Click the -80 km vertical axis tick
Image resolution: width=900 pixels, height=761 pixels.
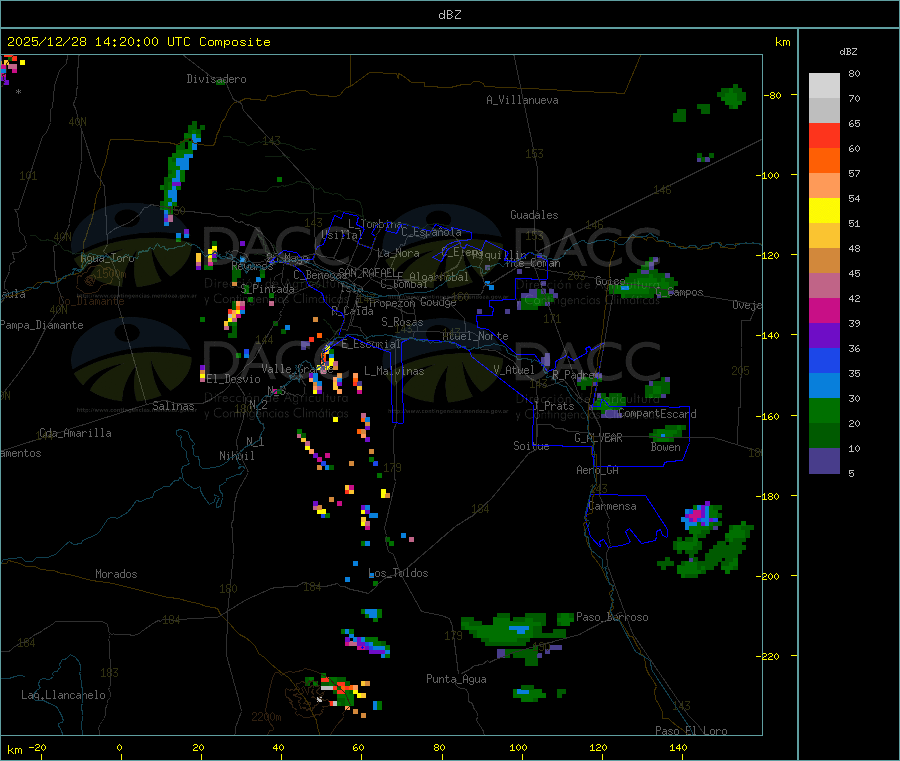[x=773, y=95]
